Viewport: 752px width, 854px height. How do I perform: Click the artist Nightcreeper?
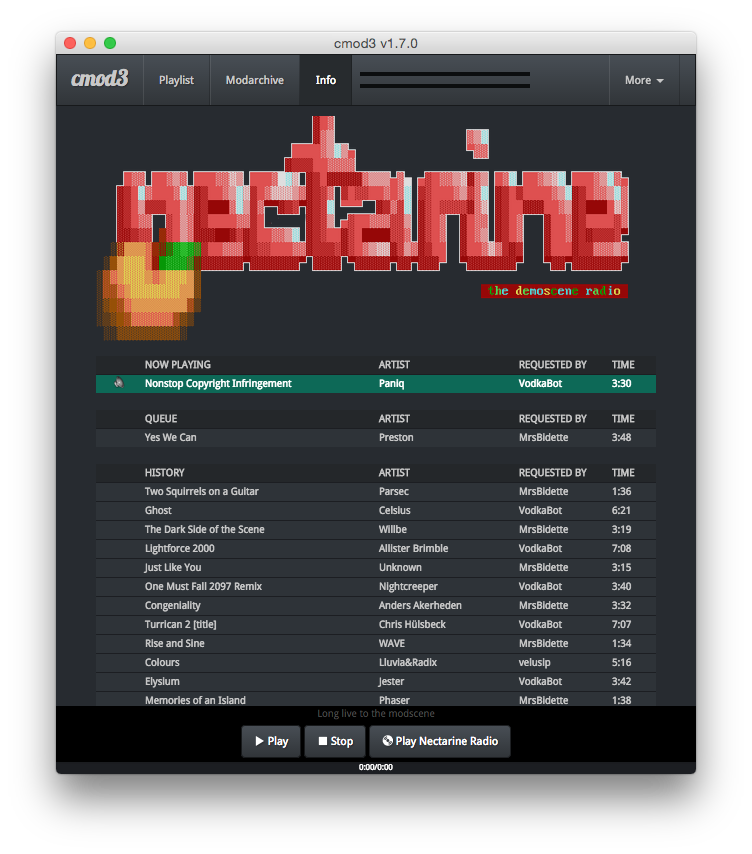pos(408,587)
